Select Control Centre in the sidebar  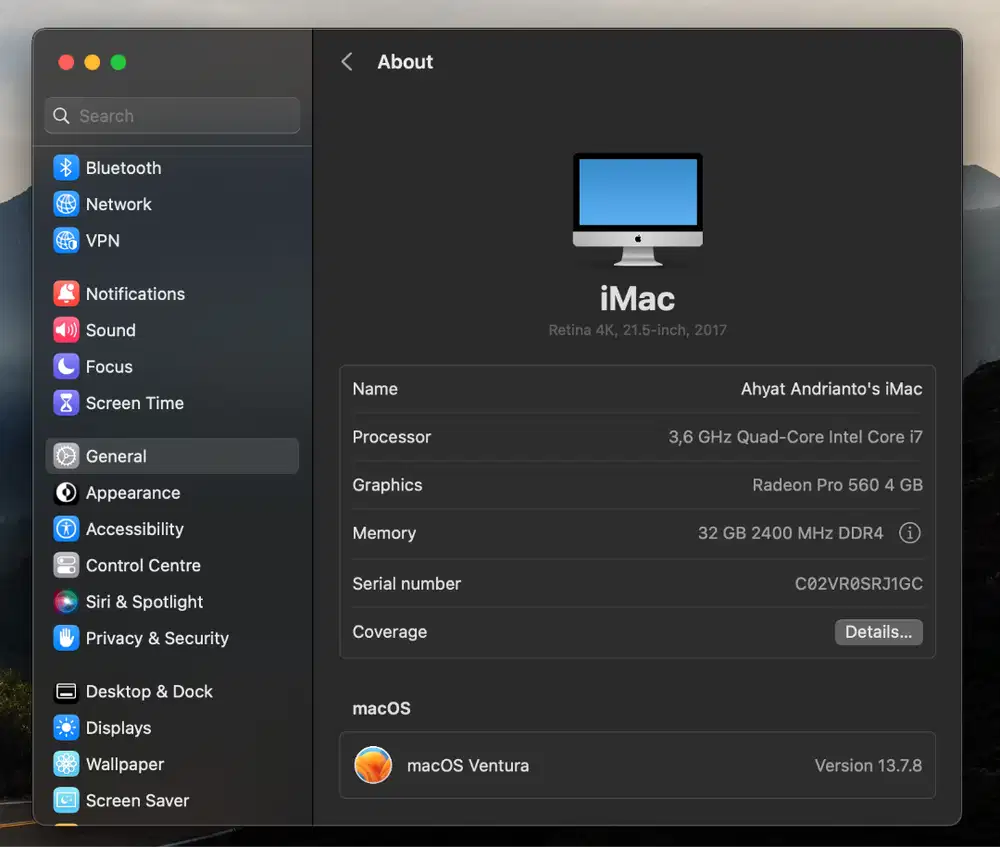coord(143,565)
